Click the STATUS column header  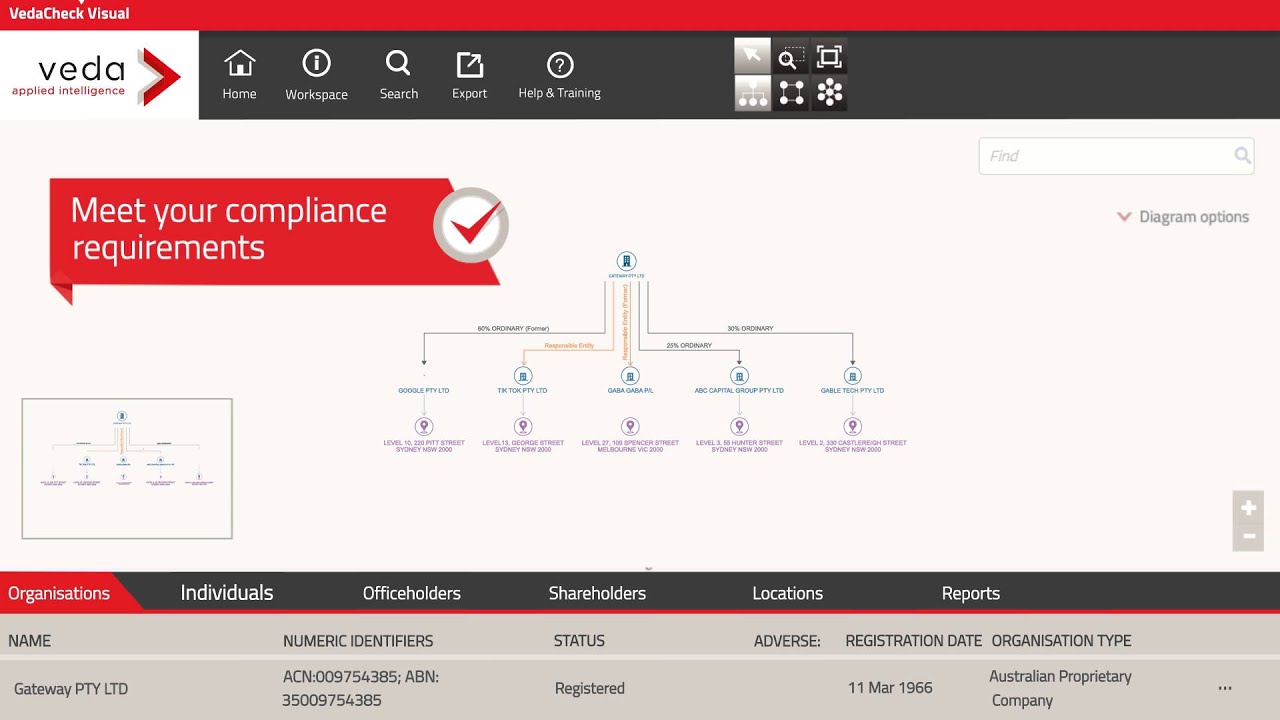579,641
